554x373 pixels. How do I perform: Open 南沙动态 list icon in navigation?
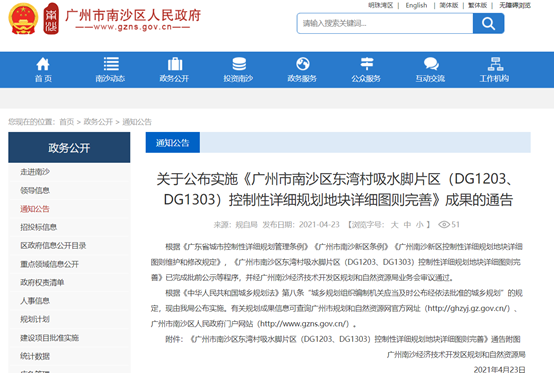pos(111,64)
